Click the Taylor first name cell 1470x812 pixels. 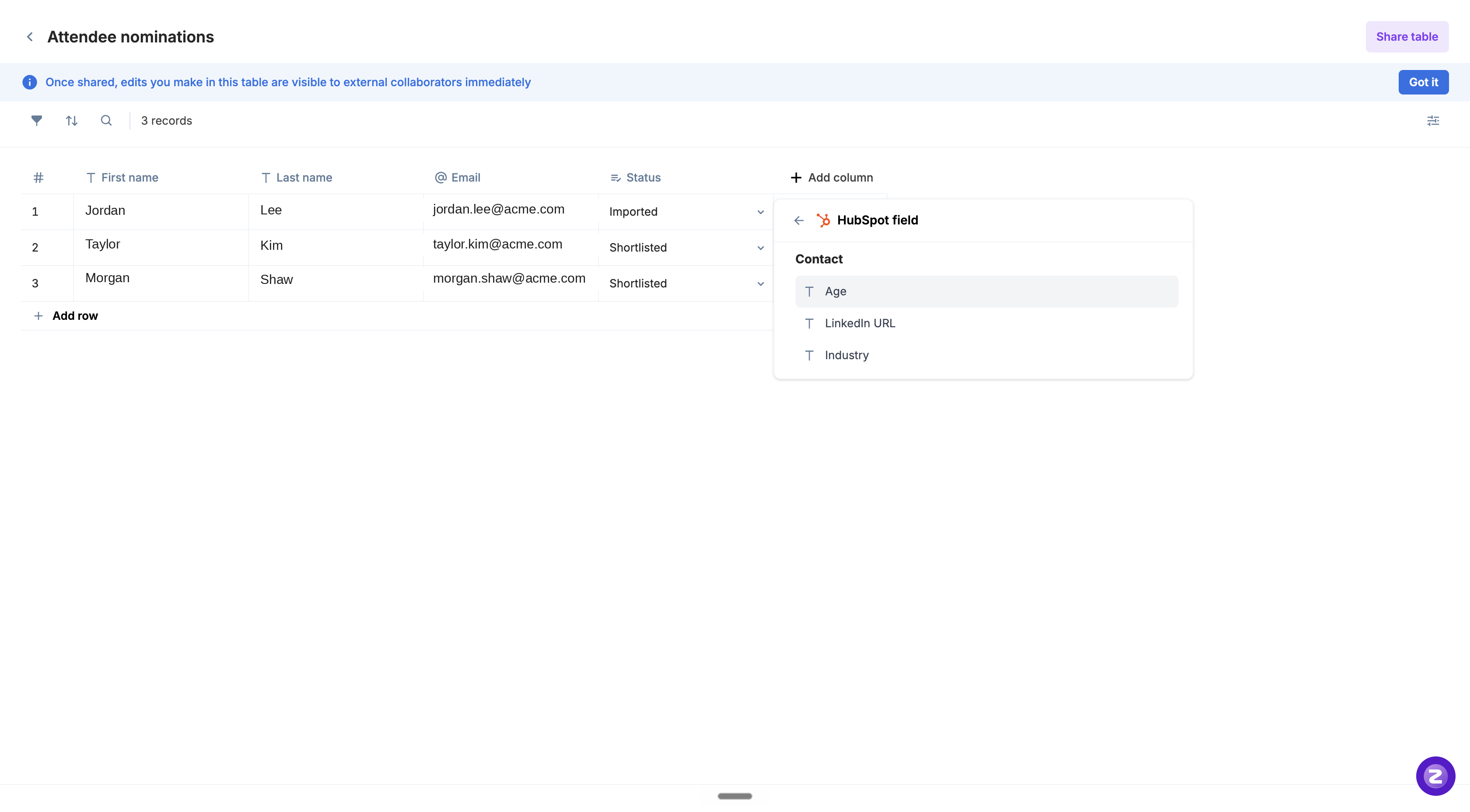(x=161, y=248)
